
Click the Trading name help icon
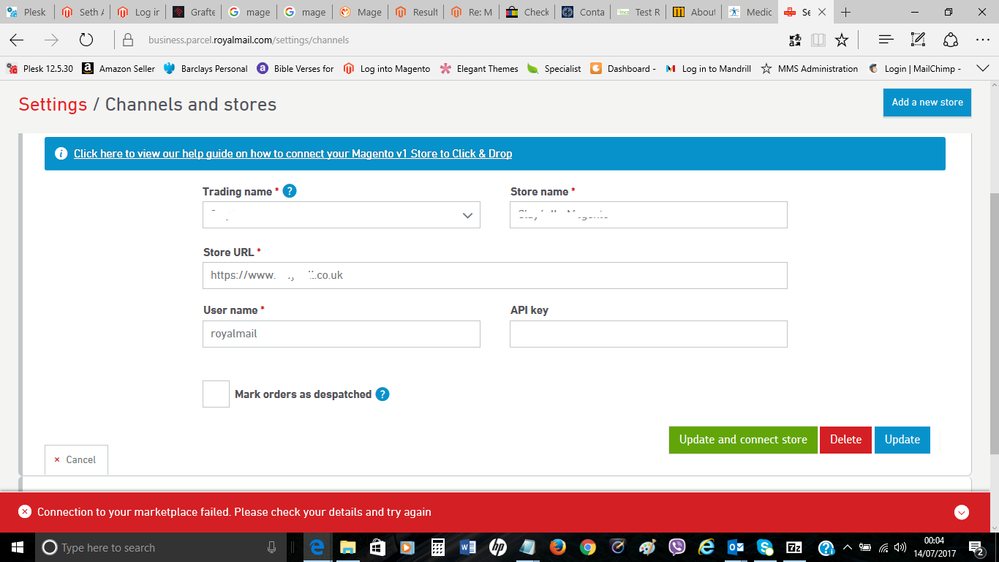point(289,191)
